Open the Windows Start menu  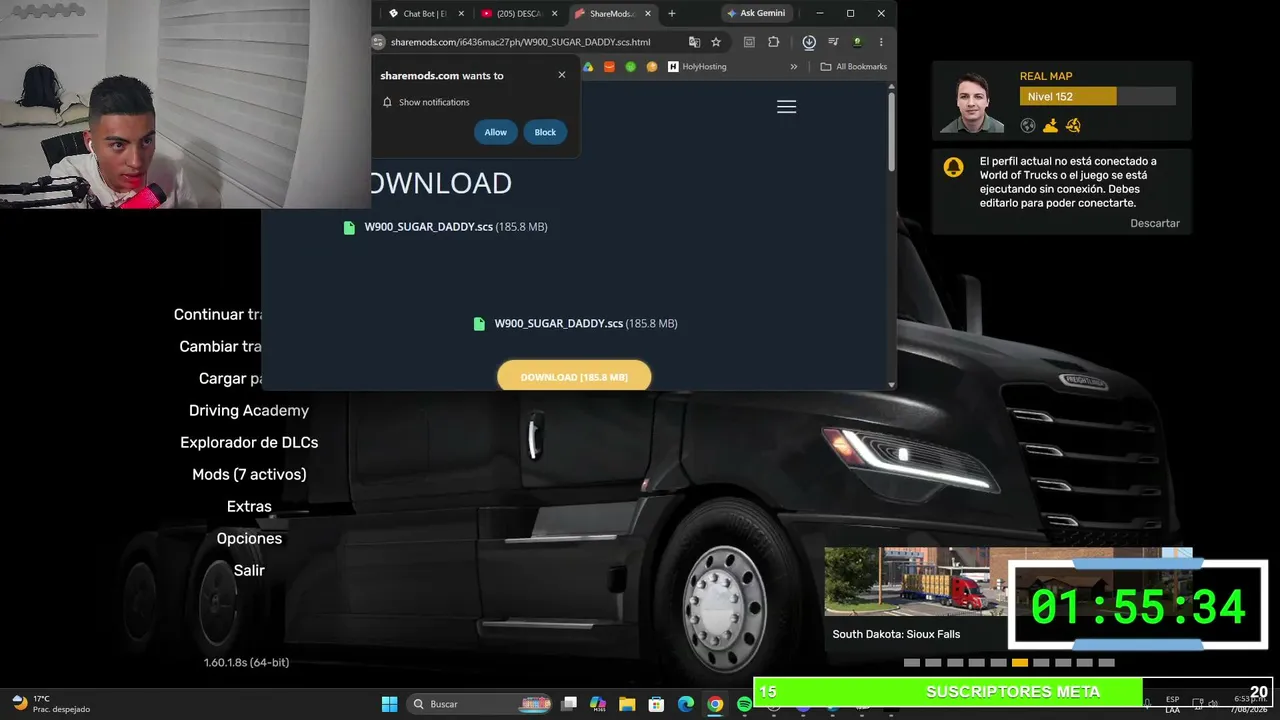(390, 704)
